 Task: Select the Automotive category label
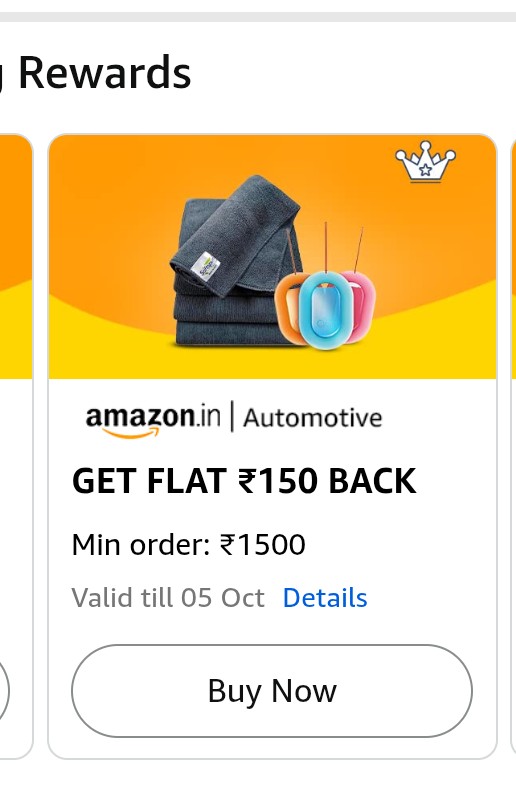(x=312, y=418)
